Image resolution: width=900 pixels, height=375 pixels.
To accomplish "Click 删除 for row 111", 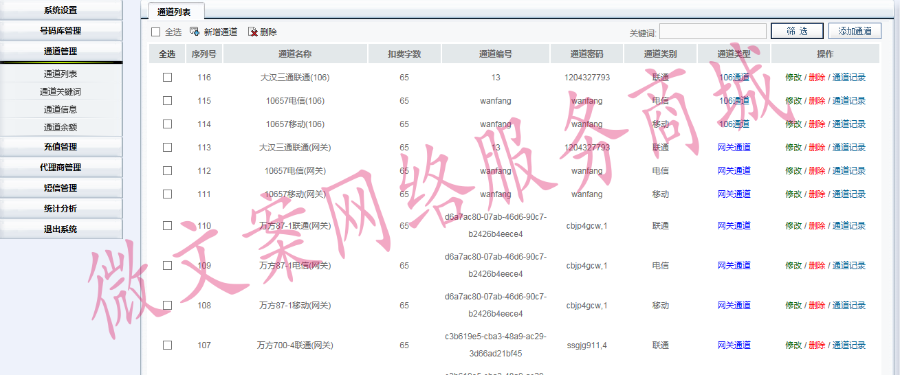I will 817,194.
